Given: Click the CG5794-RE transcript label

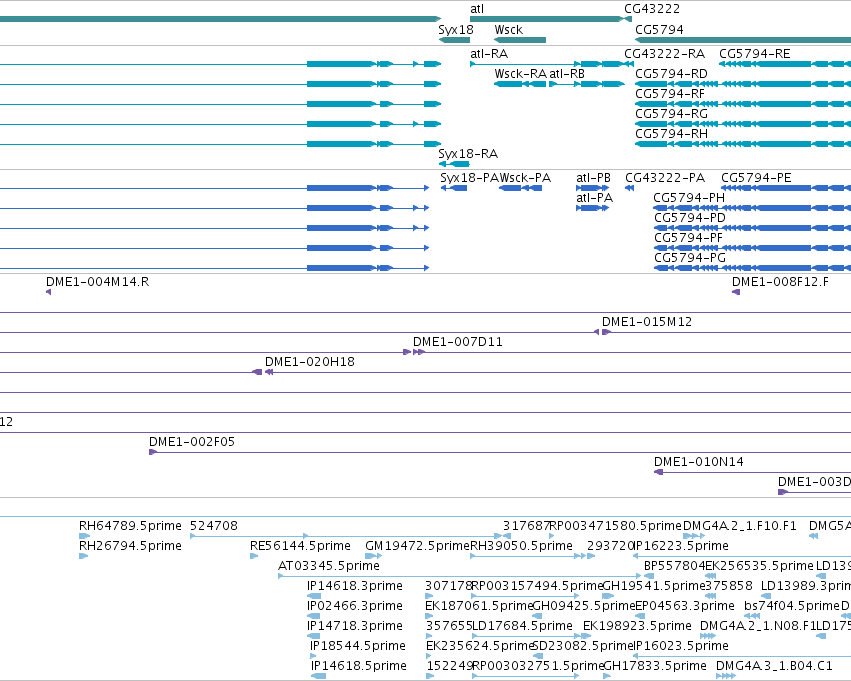Looking at the screenshot, I should 754,54.
